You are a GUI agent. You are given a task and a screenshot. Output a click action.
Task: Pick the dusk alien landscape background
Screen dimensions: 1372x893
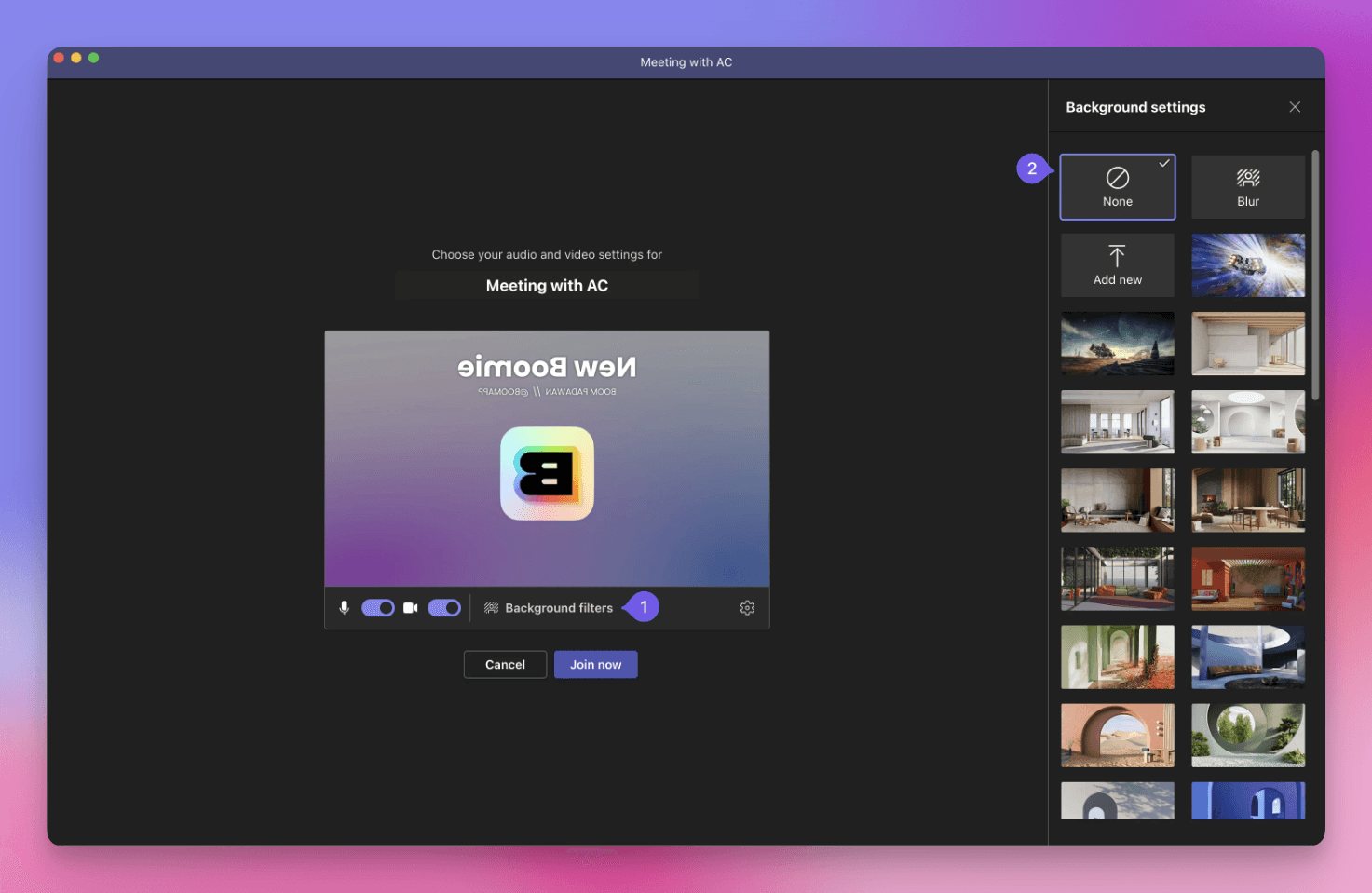coord(1118,344)
